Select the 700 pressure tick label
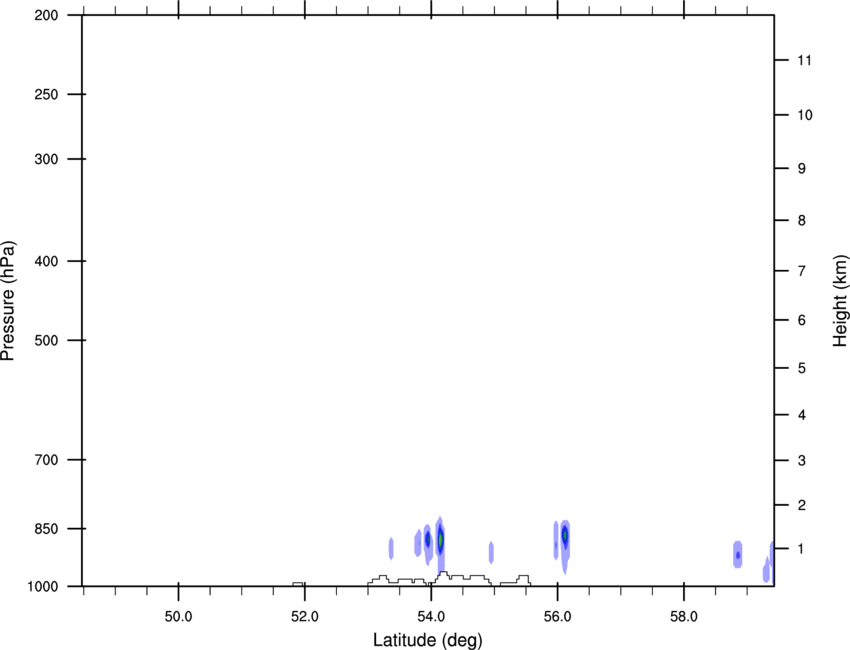The width and height of the screenshot is (850, 650). pyautogui.click(x=46, y=460)
